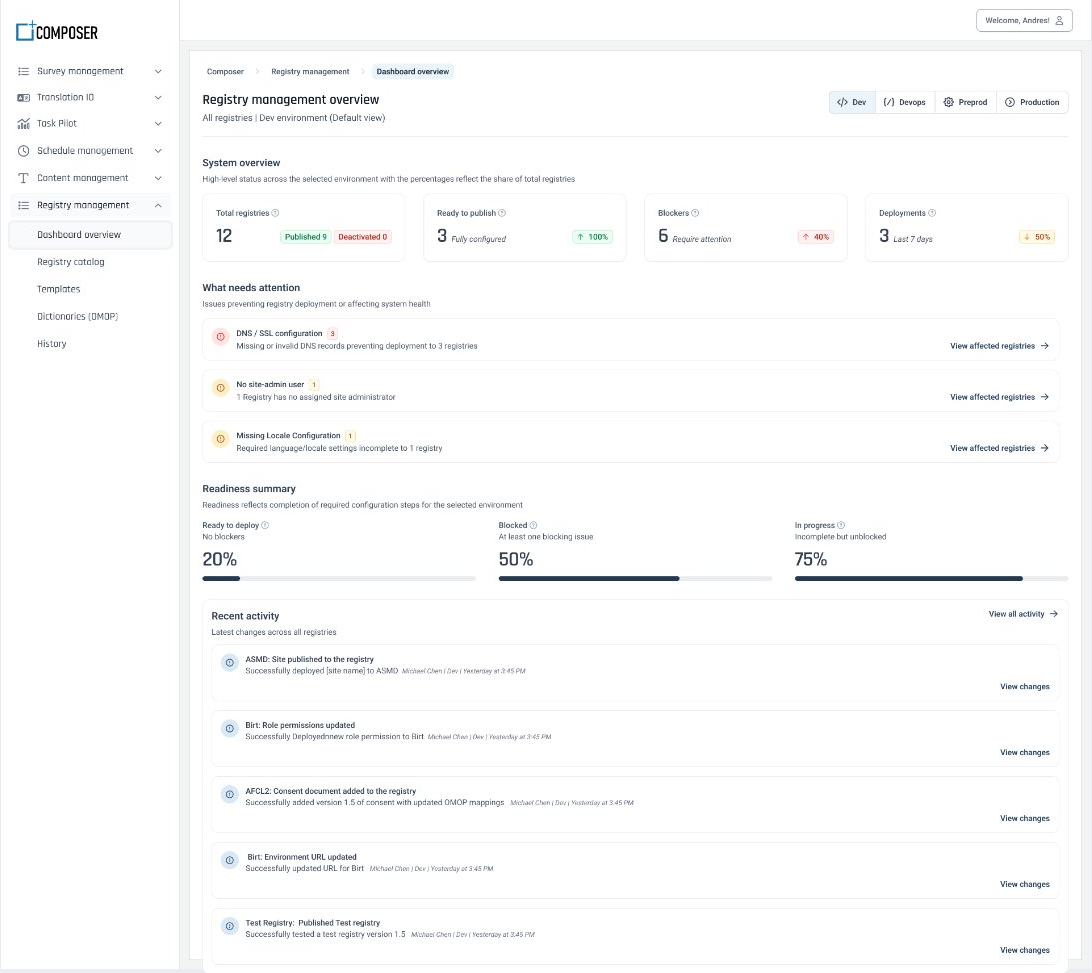The height and width of the screenshot is (973, 1092).
Task: Click the activity icon for Birt Environment URL updated
Action: pyautogui.click(x=229, y=861)
